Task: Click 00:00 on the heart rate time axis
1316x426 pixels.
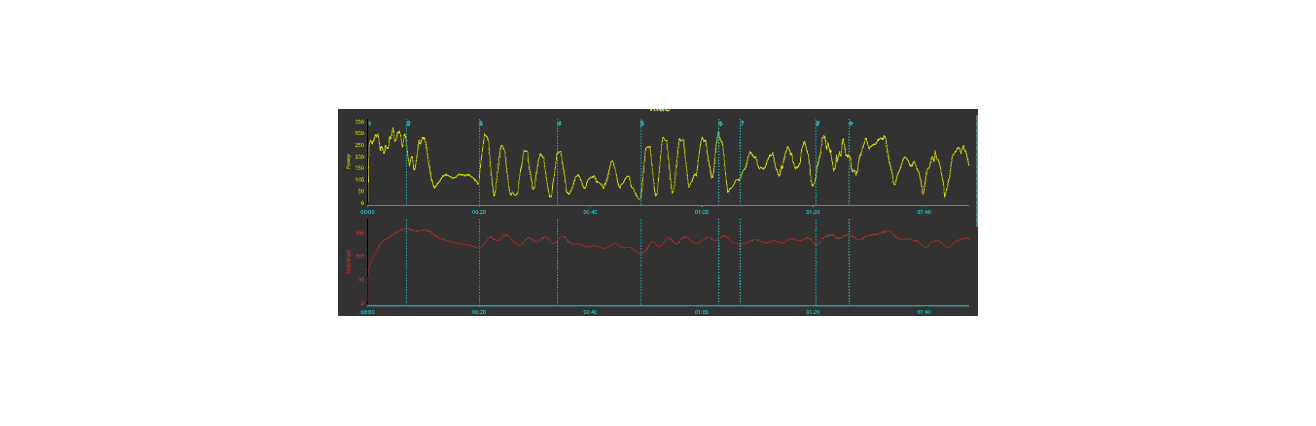Action: (x=367, y=312)
